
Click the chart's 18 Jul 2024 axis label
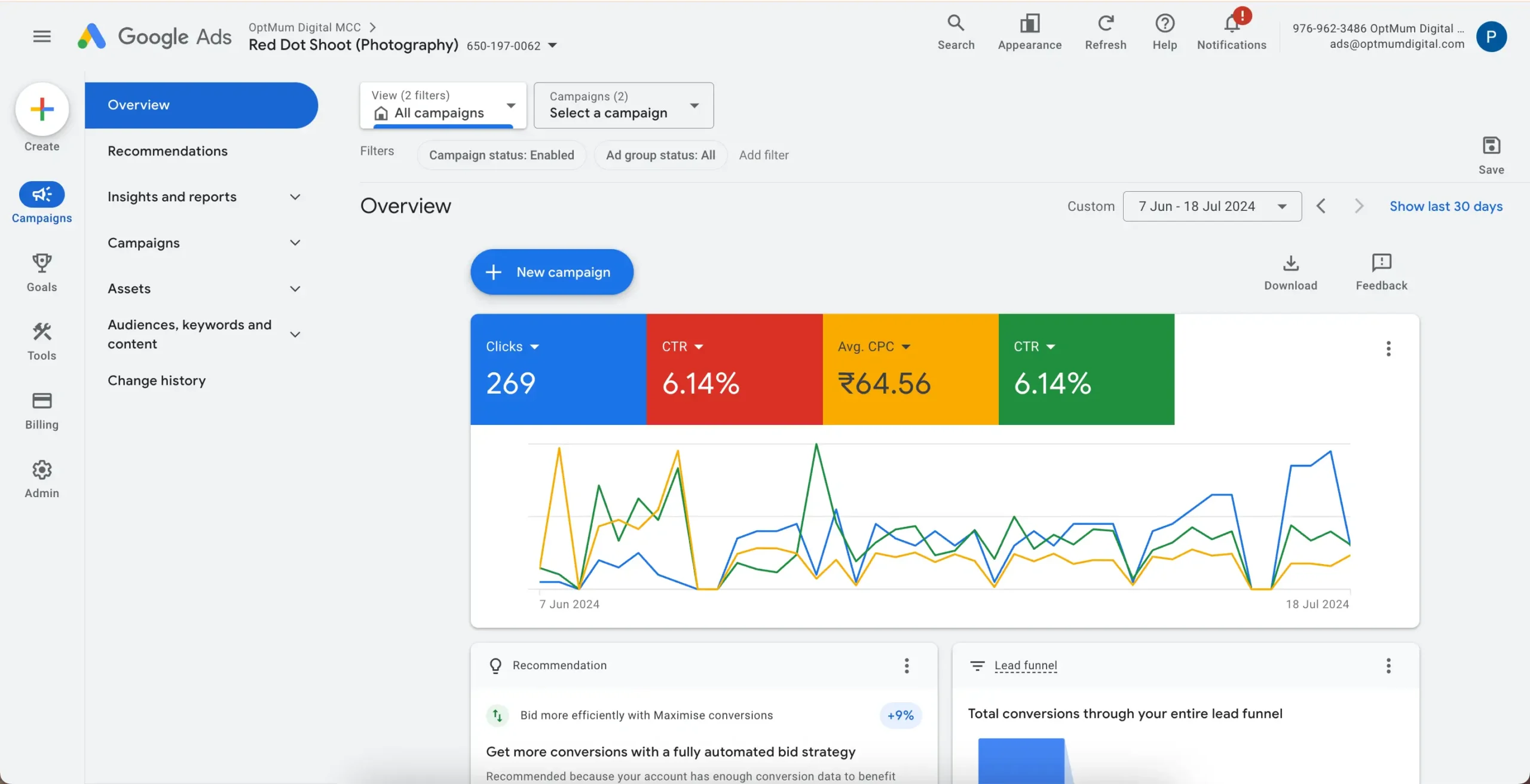point(1317,604)
